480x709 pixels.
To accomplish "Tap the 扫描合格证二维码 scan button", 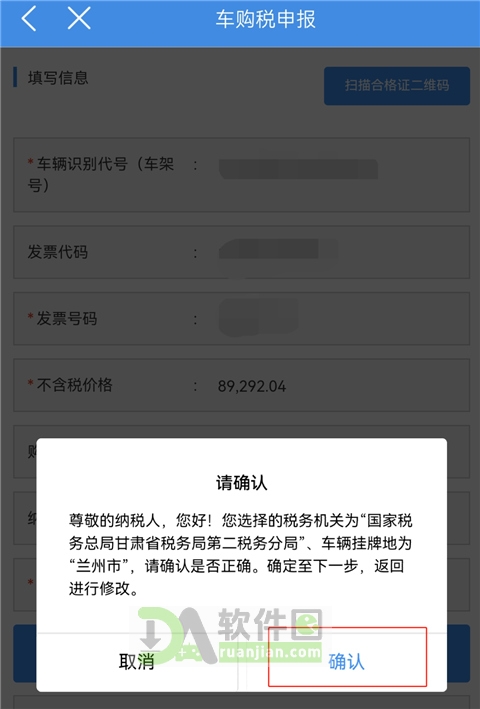I will (x=397, y=85).
